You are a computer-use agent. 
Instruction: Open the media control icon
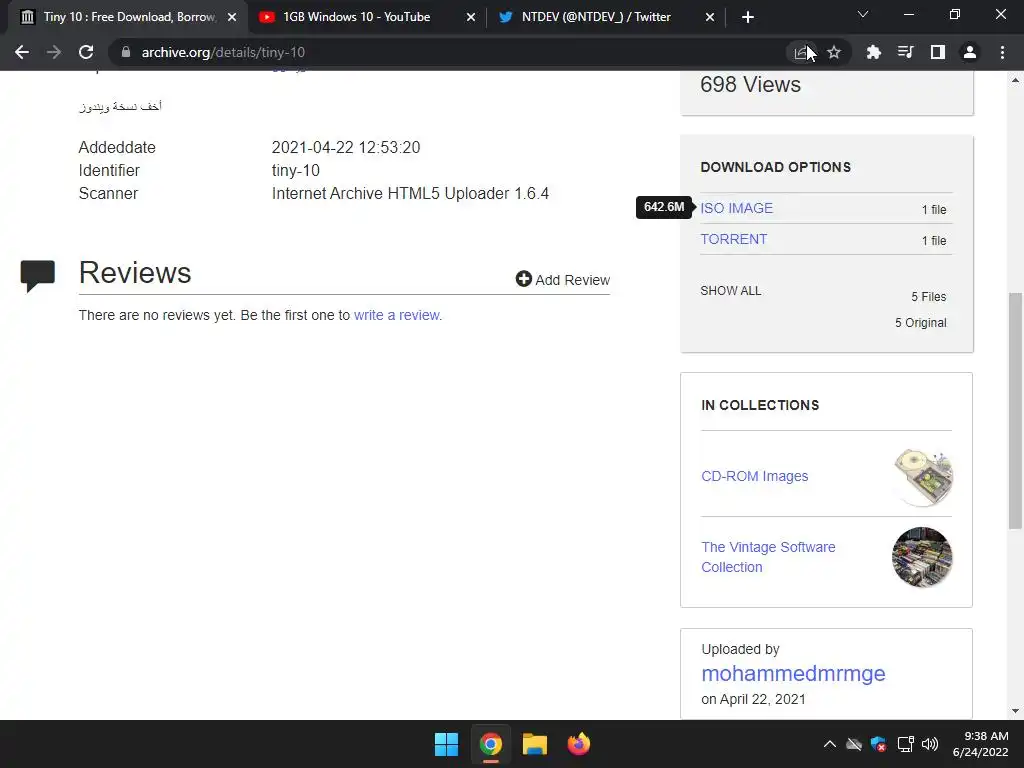(x=906, y=52)
